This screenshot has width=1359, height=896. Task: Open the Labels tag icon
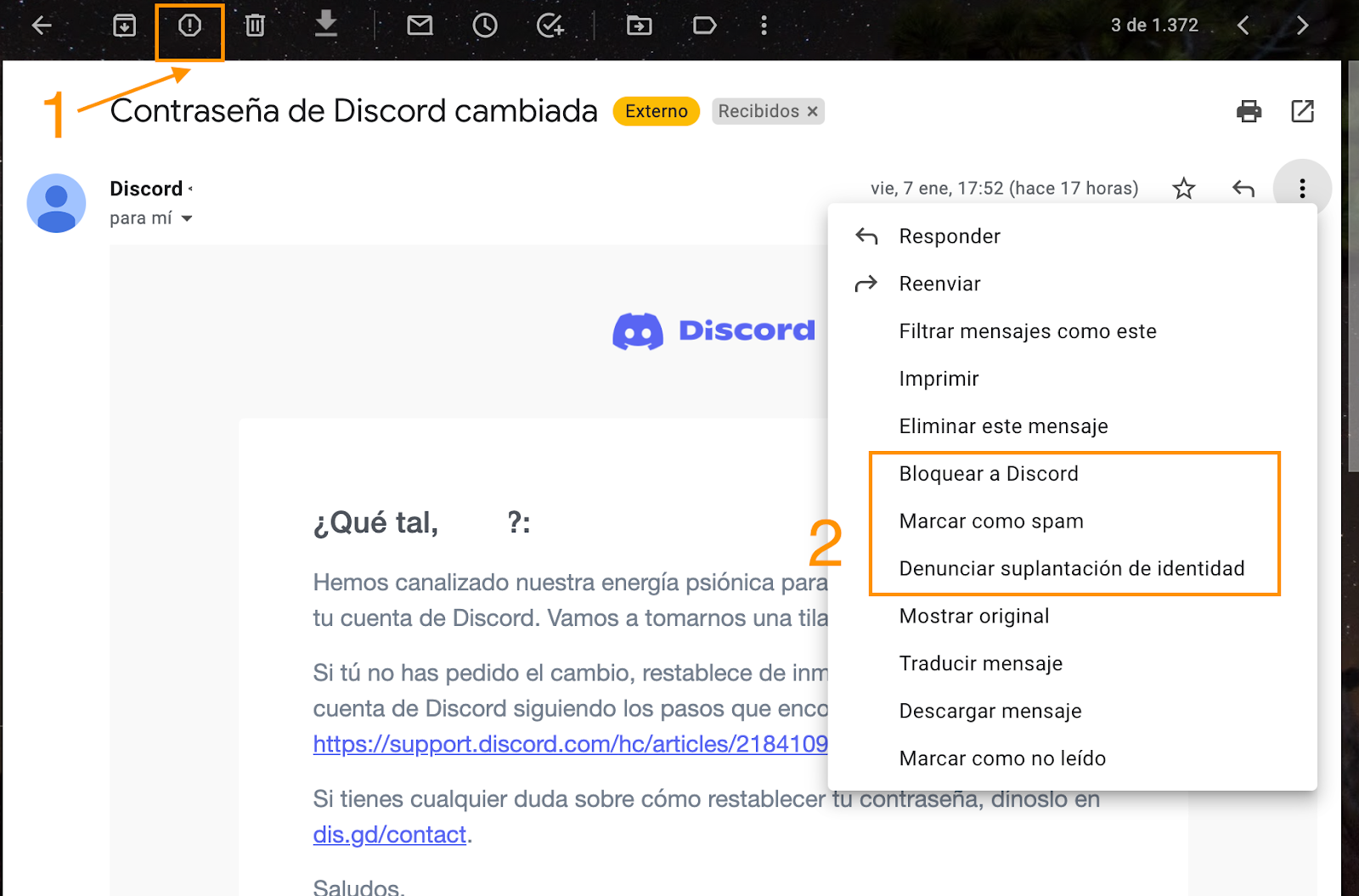point(704,25)
